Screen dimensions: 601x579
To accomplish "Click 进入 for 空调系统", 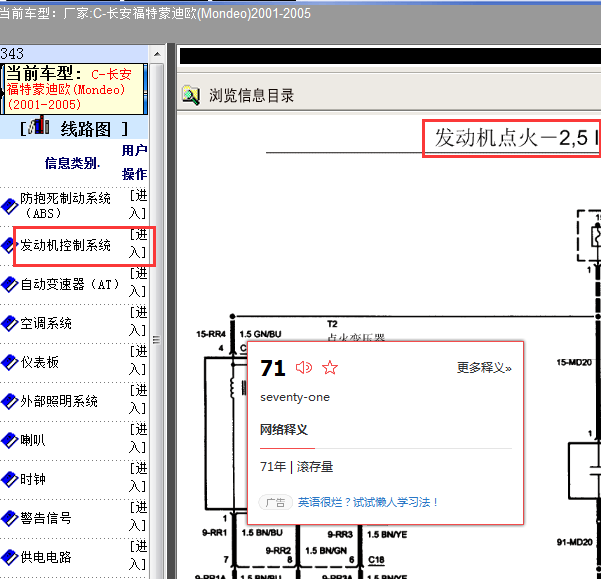I will tap(138, 321).
